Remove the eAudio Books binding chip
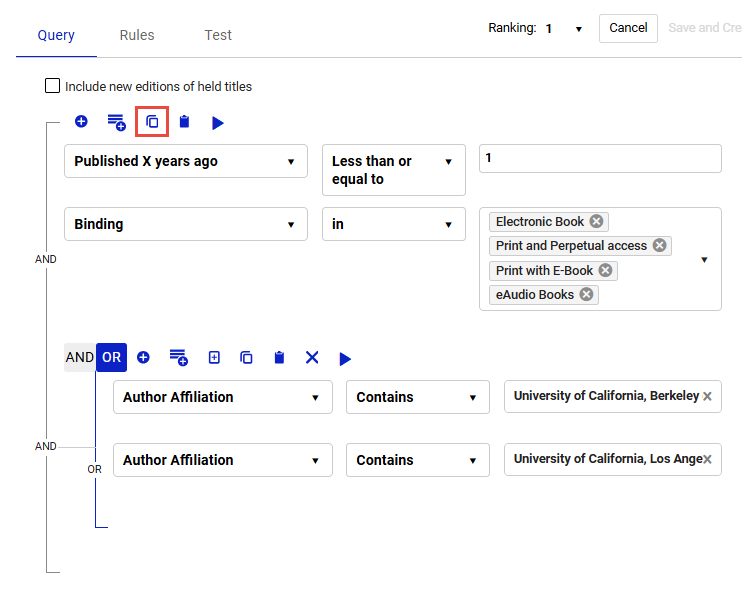This screenshot has width=742, height=589. [x=586, y=294]
